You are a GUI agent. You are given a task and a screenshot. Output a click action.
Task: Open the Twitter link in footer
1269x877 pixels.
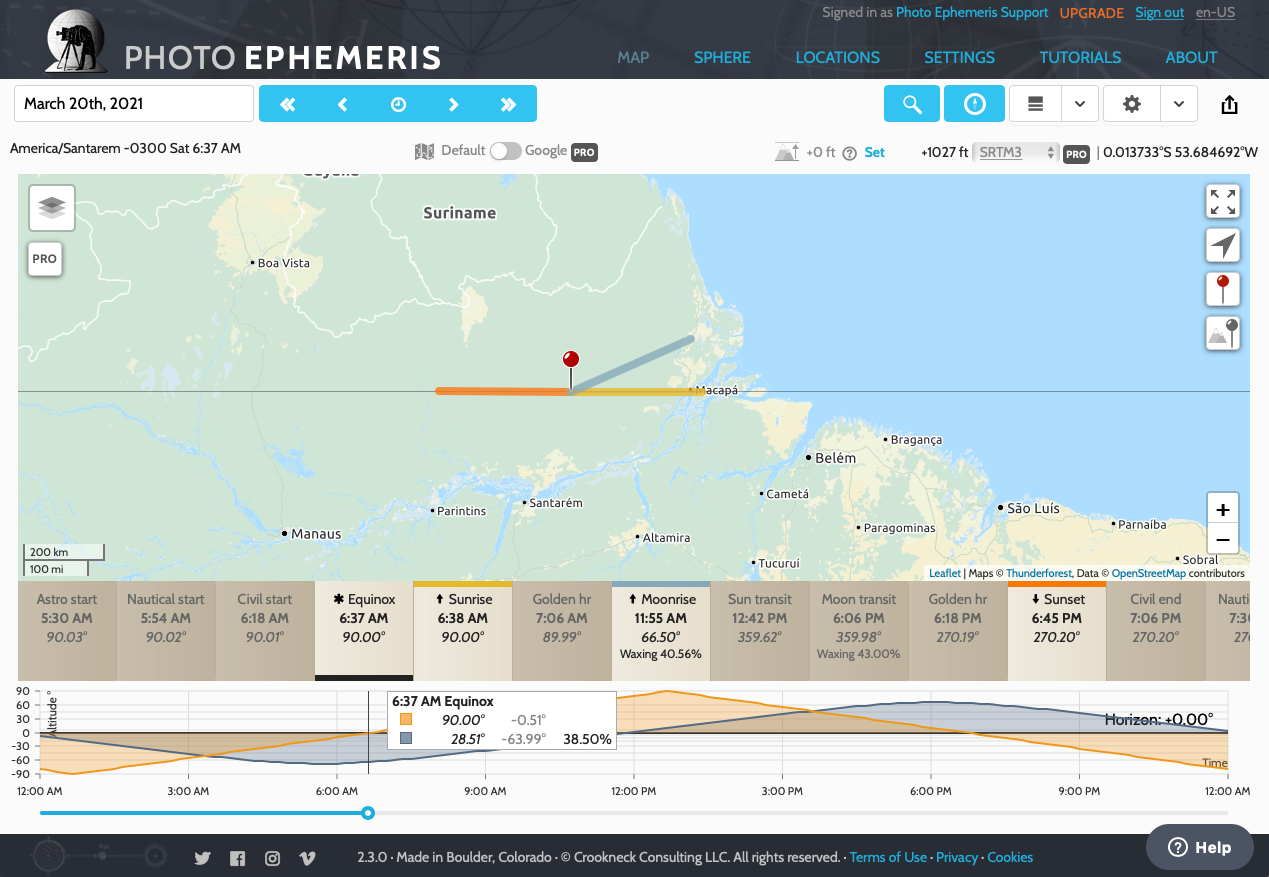pyautogui.click(x=202, y=858)
